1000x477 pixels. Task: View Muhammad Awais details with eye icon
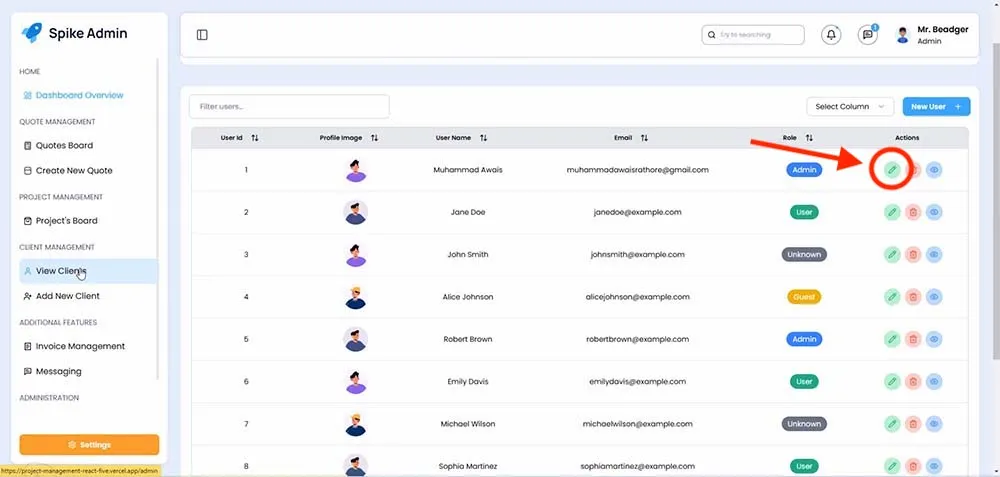point(934,170)
